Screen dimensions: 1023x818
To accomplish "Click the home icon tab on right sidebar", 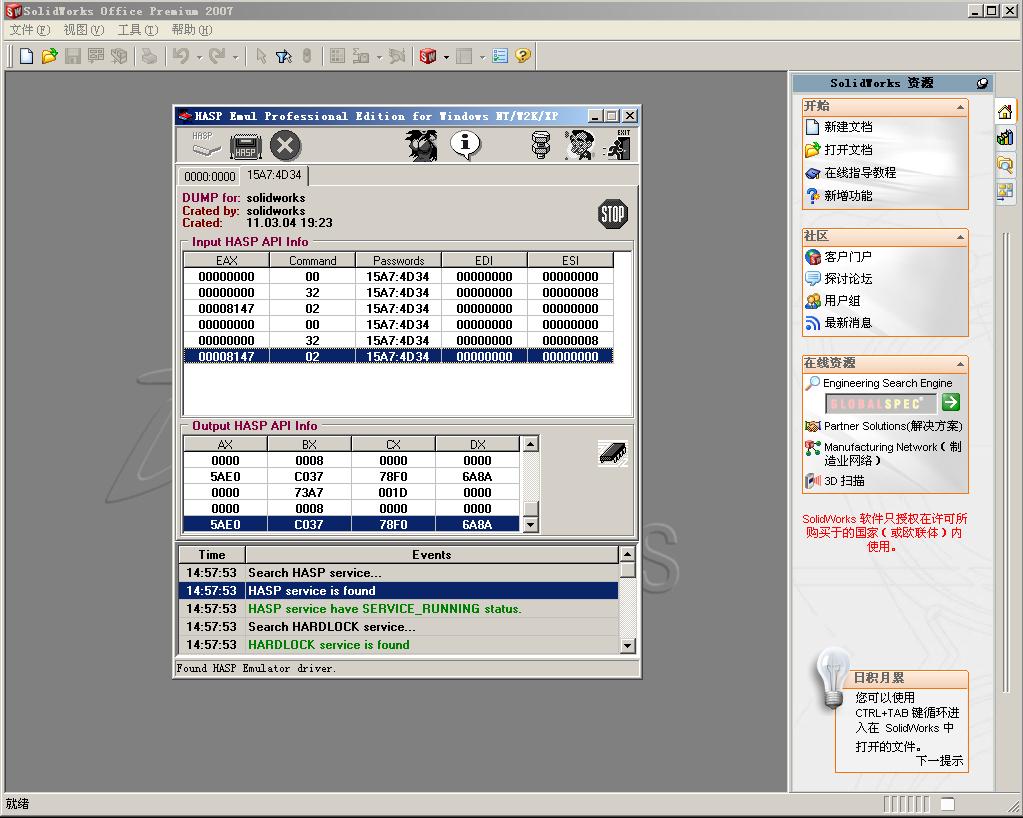I will pos(1005,112).
